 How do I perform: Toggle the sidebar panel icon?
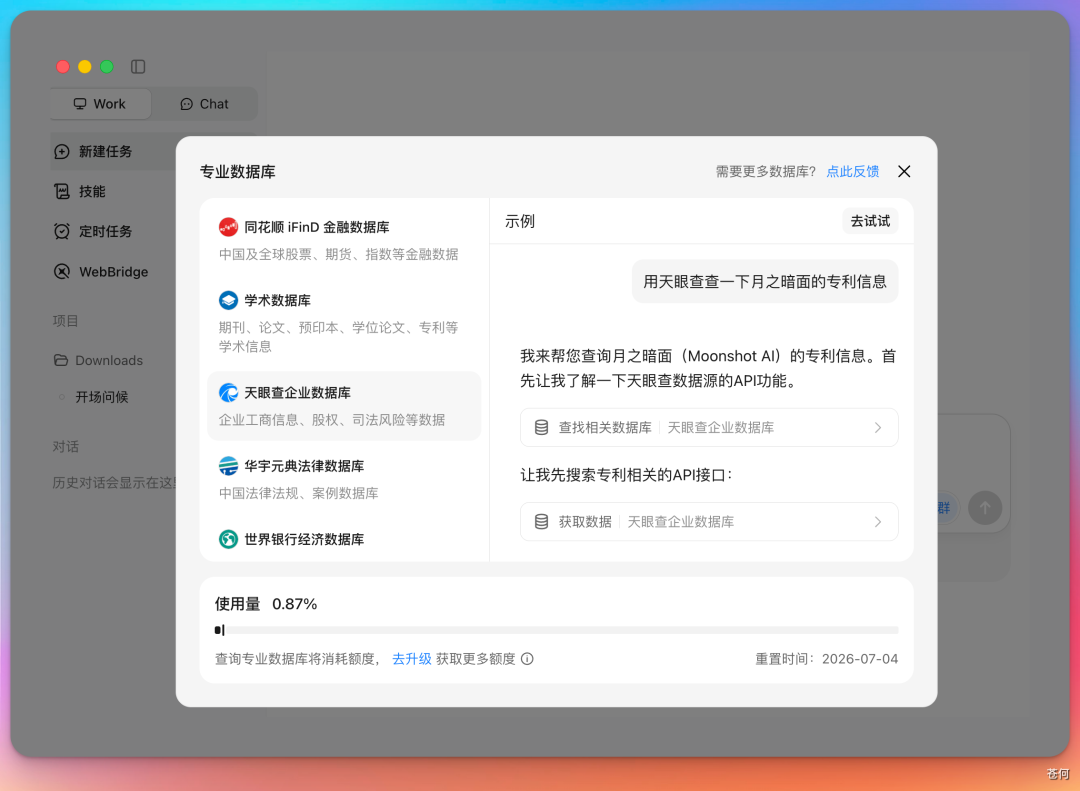(138, 67)
